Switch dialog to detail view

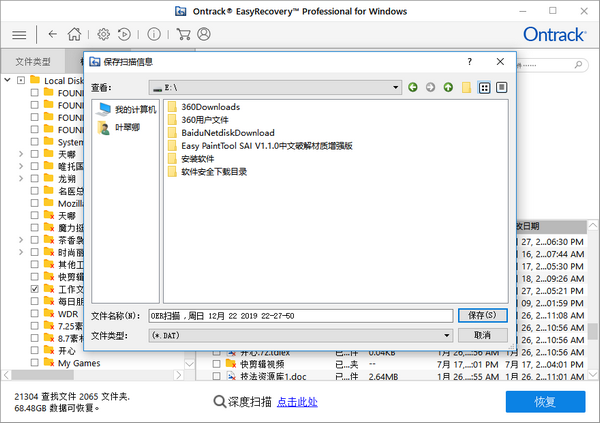[x=501, y=88]
